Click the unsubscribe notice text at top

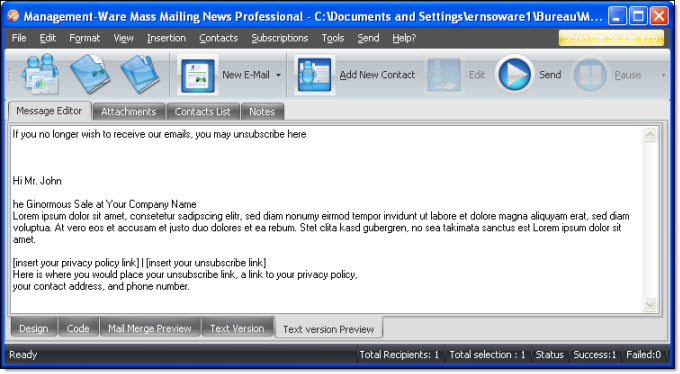160,135
